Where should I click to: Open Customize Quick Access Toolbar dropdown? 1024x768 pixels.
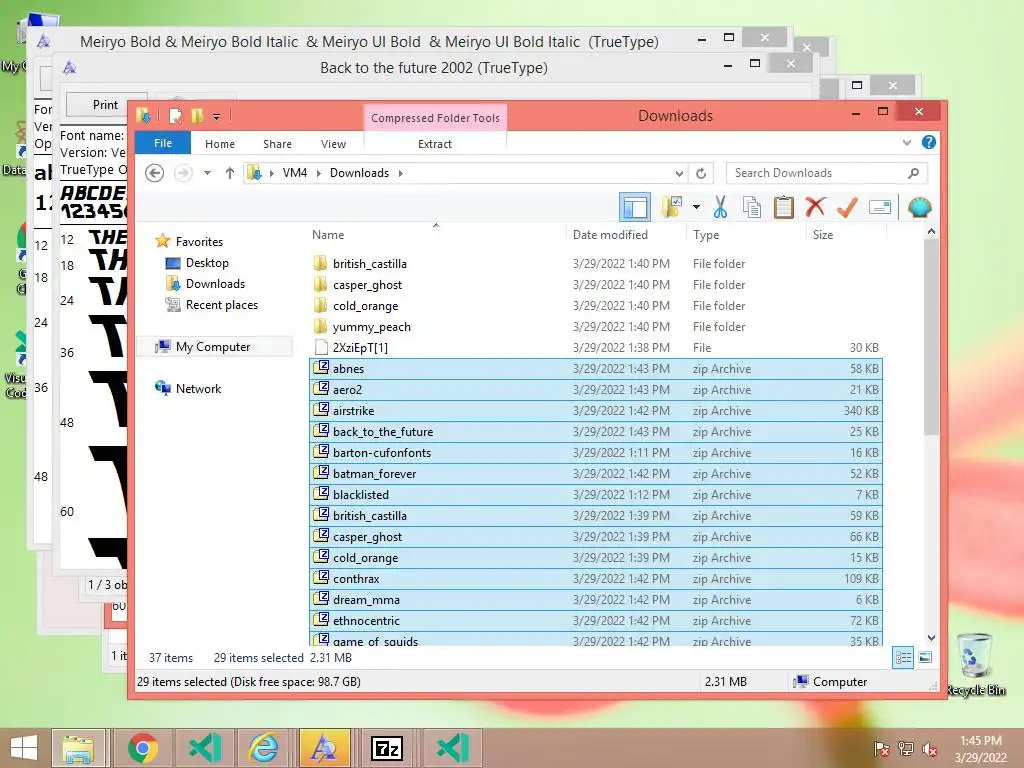pyautogui.click(x=216, y=117)
